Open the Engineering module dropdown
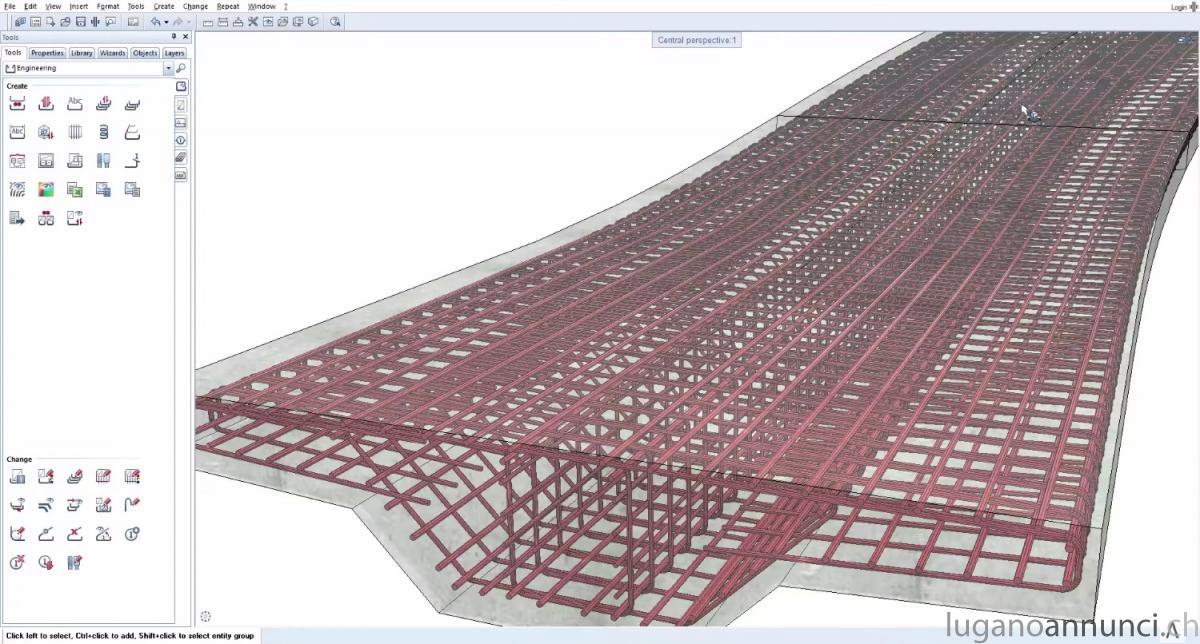Screen dimensions: 1200x644 pos(168,68)
